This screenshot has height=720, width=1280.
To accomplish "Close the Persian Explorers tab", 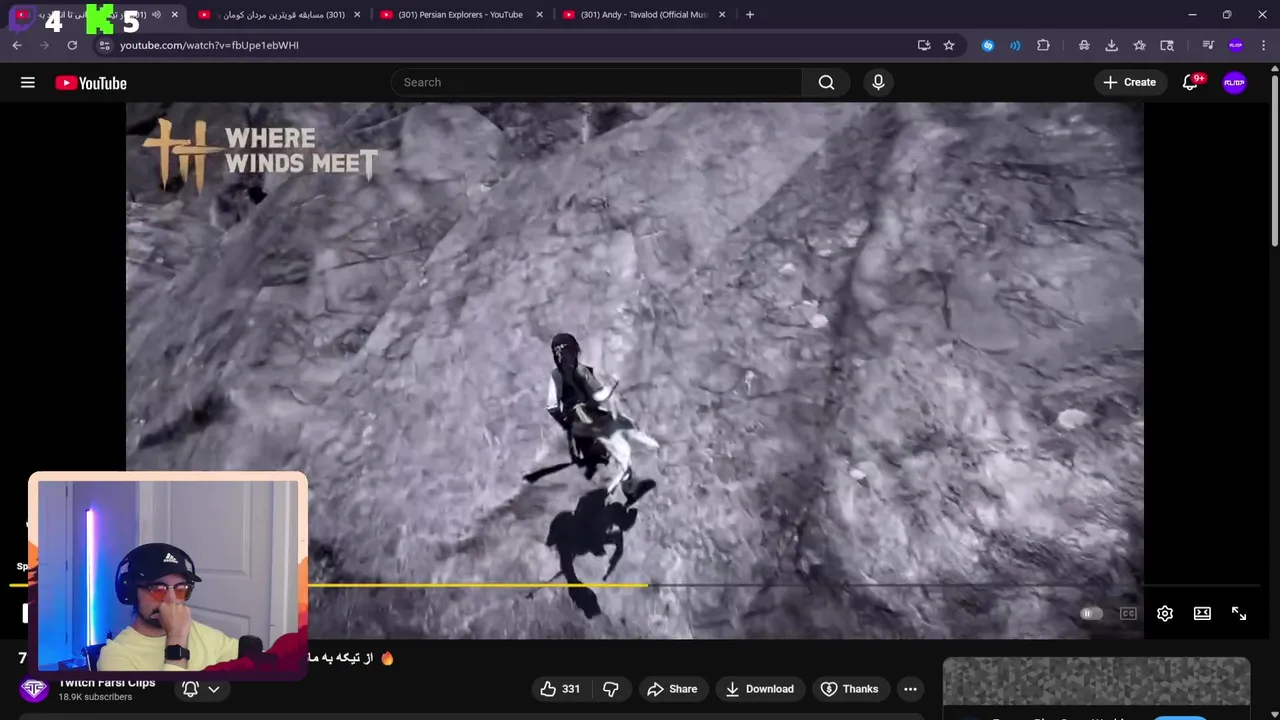I will click(x=540, y=15).
